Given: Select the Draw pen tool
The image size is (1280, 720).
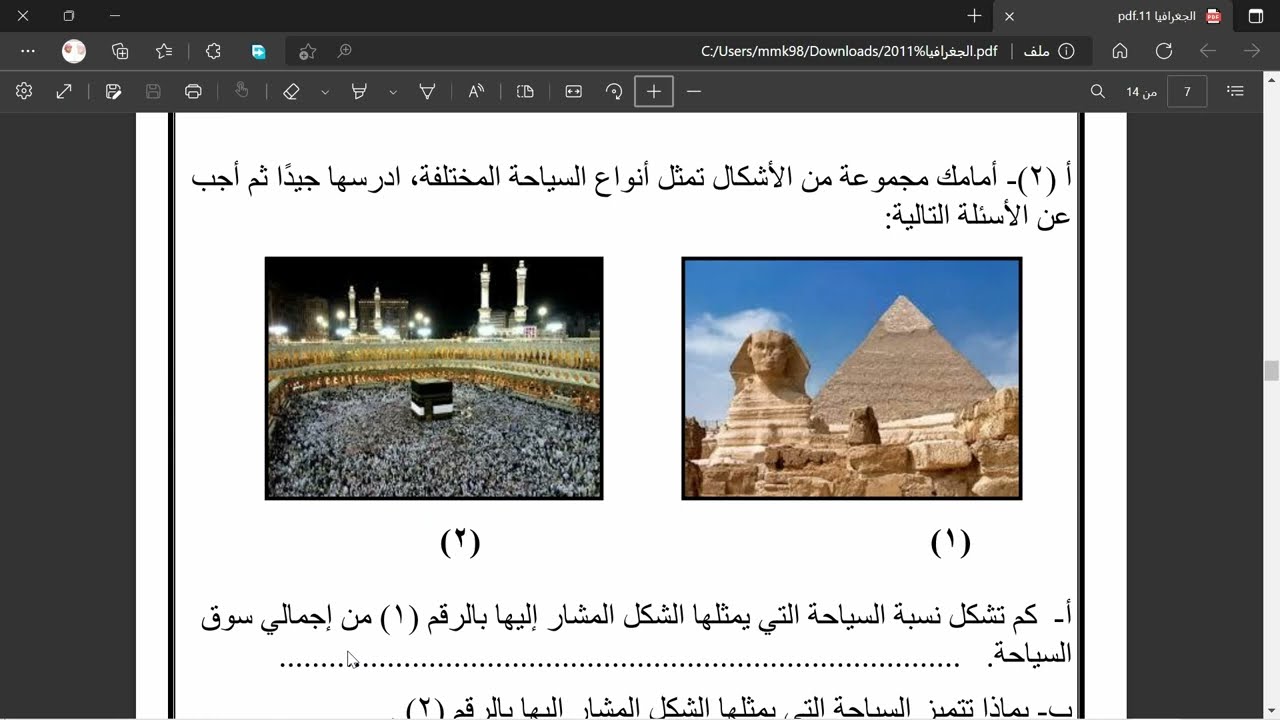Looking at the screenshot, I should point(427,91).
